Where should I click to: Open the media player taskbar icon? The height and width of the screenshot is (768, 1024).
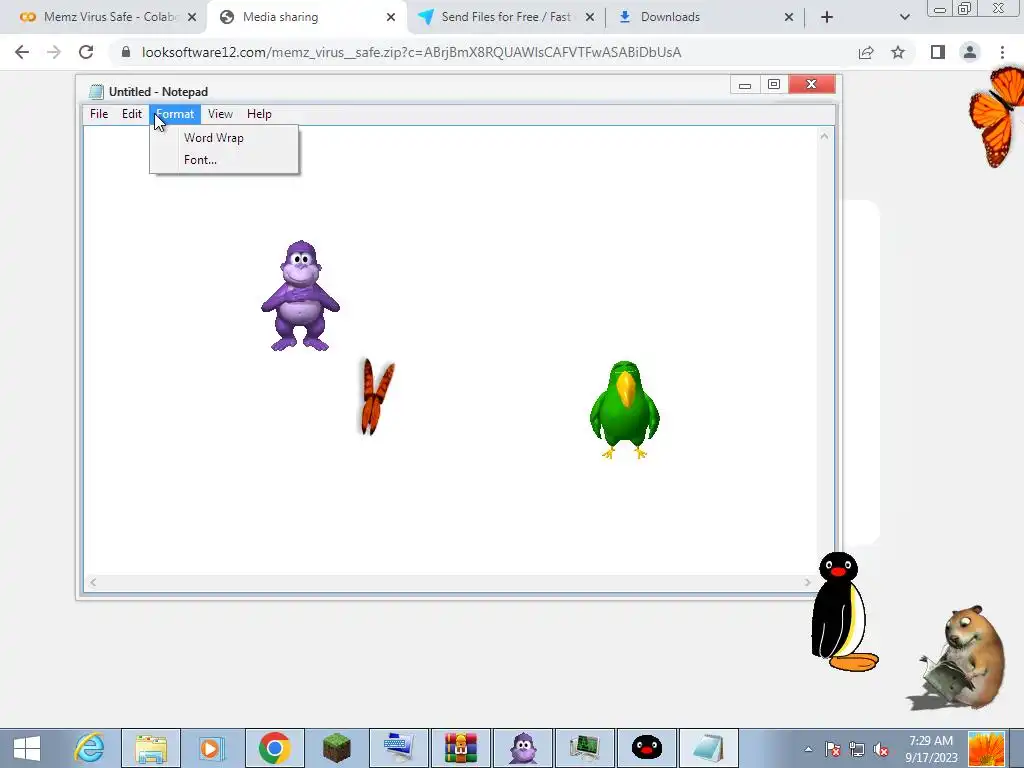(212, 748)
